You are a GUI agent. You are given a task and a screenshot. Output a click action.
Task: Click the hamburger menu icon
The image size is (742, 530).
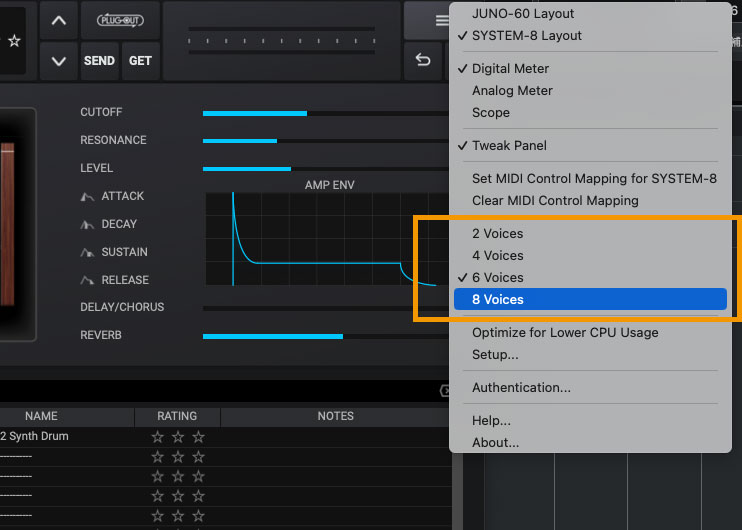(442, 20)
